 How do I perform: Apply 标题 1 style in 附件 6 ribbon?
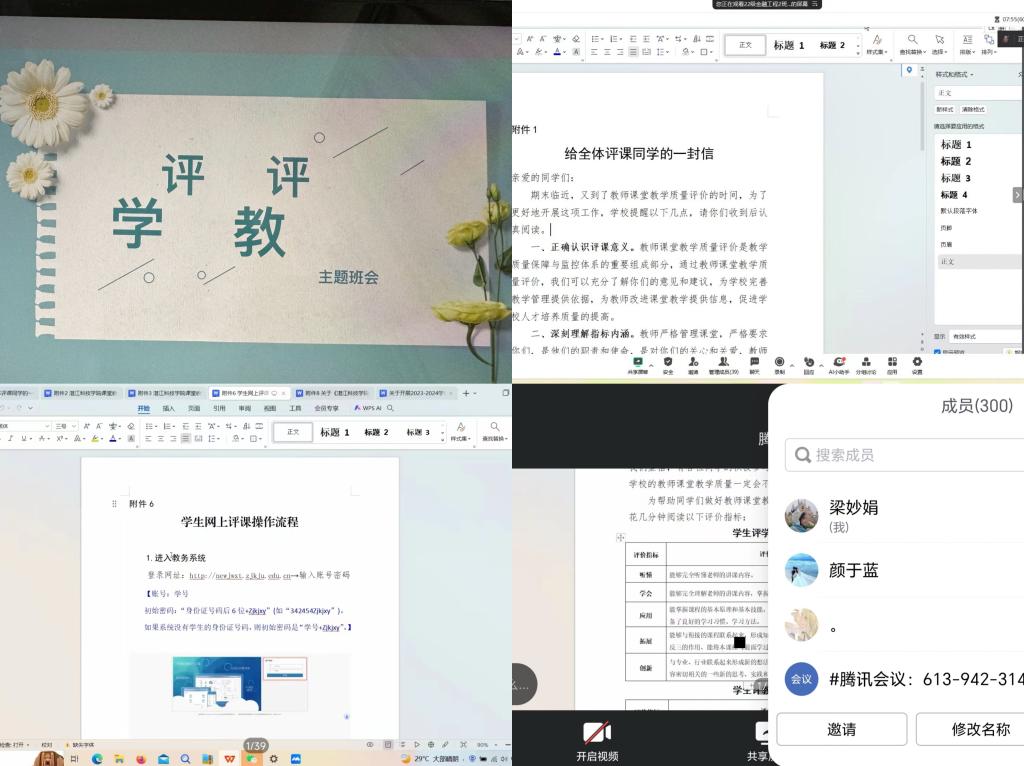click(334, 432)
